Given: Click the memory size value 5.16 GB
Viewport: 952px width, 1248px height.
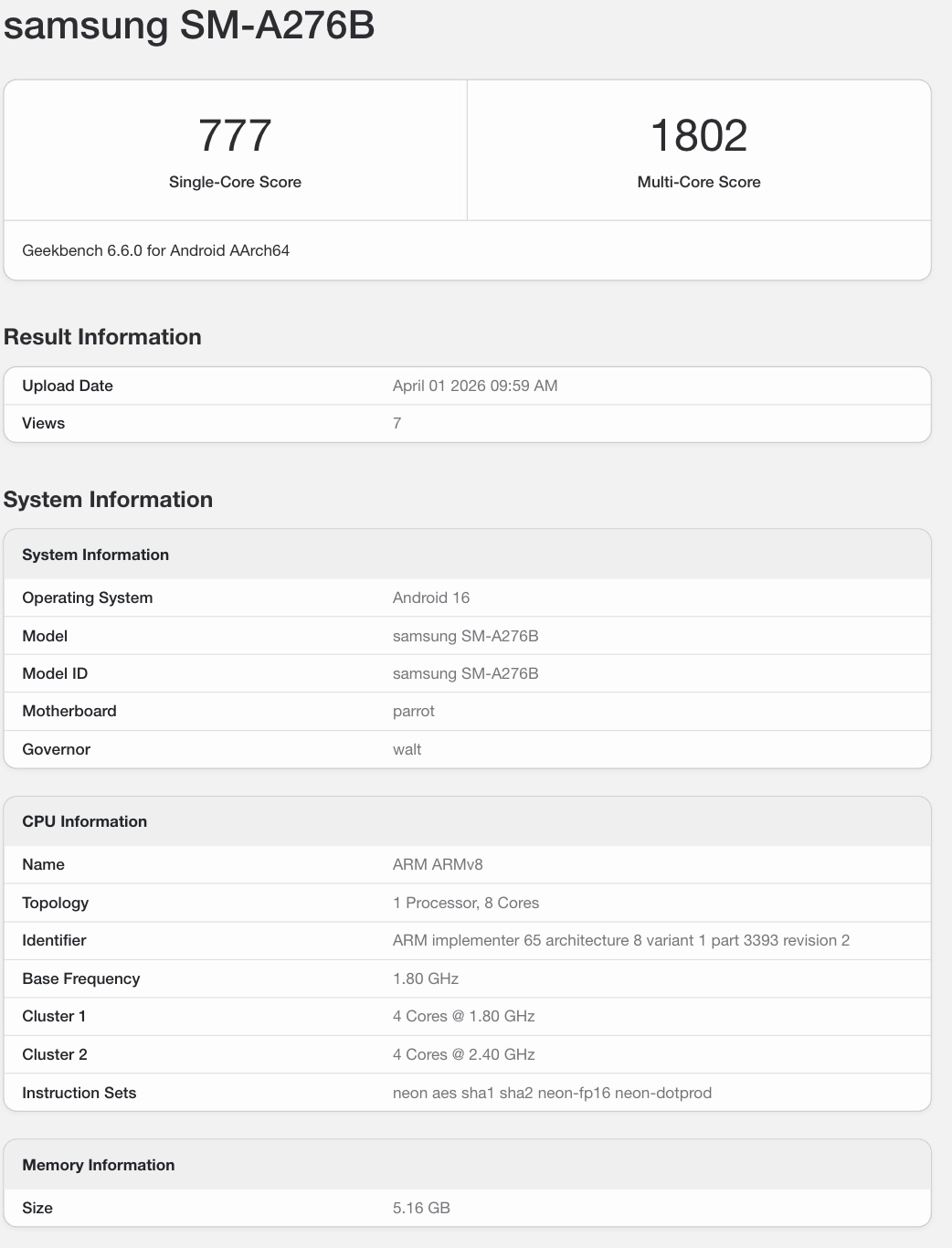Looking at the screenshot, I should coord(421,1208).
